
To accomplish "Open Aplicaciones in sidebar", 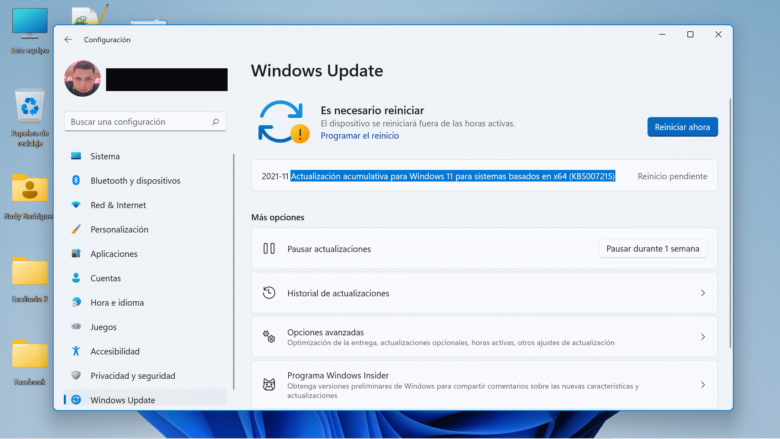I will click(113, 254).
